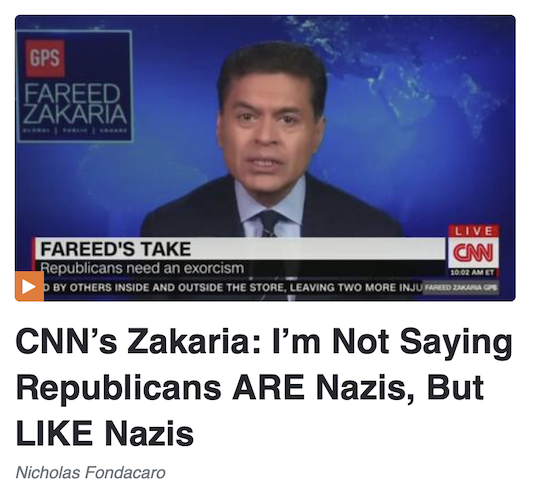Open the Fareed Zakaria video thumbnail

265,158
